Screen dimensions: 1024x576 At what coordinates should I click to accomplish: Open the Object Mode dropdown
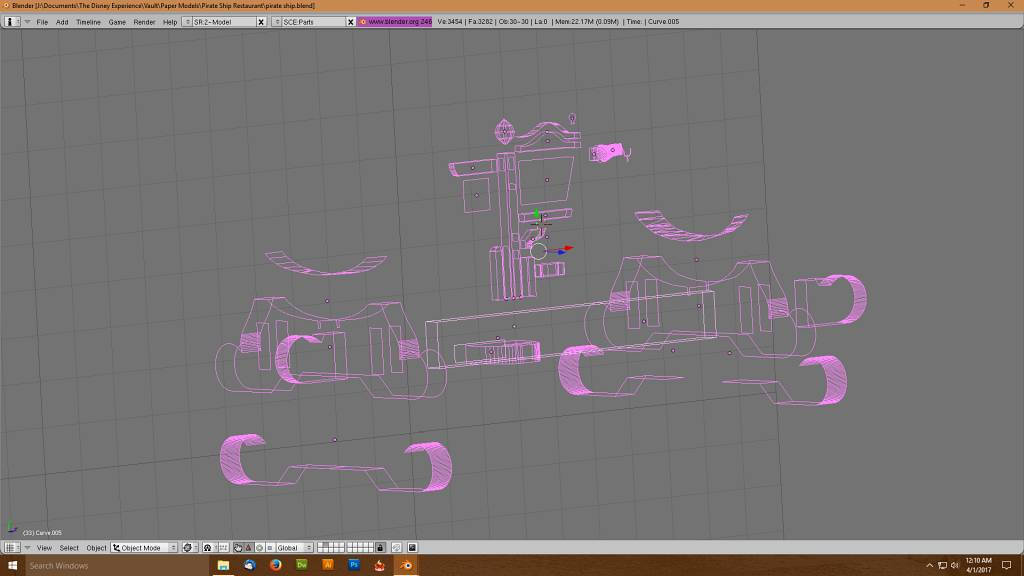pyautogui.click(x=144, y=548)
